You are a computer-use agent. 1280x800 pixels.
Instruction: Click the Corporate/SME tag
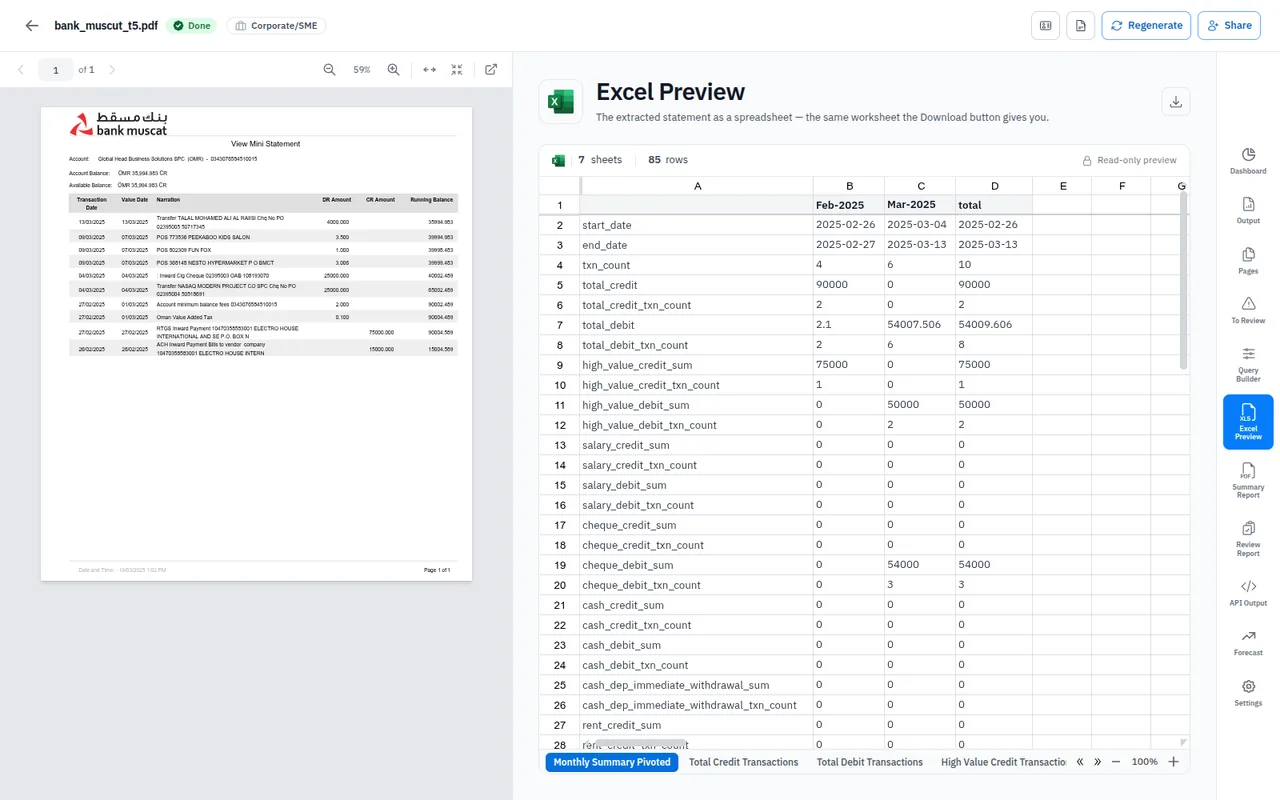point(276,26)
